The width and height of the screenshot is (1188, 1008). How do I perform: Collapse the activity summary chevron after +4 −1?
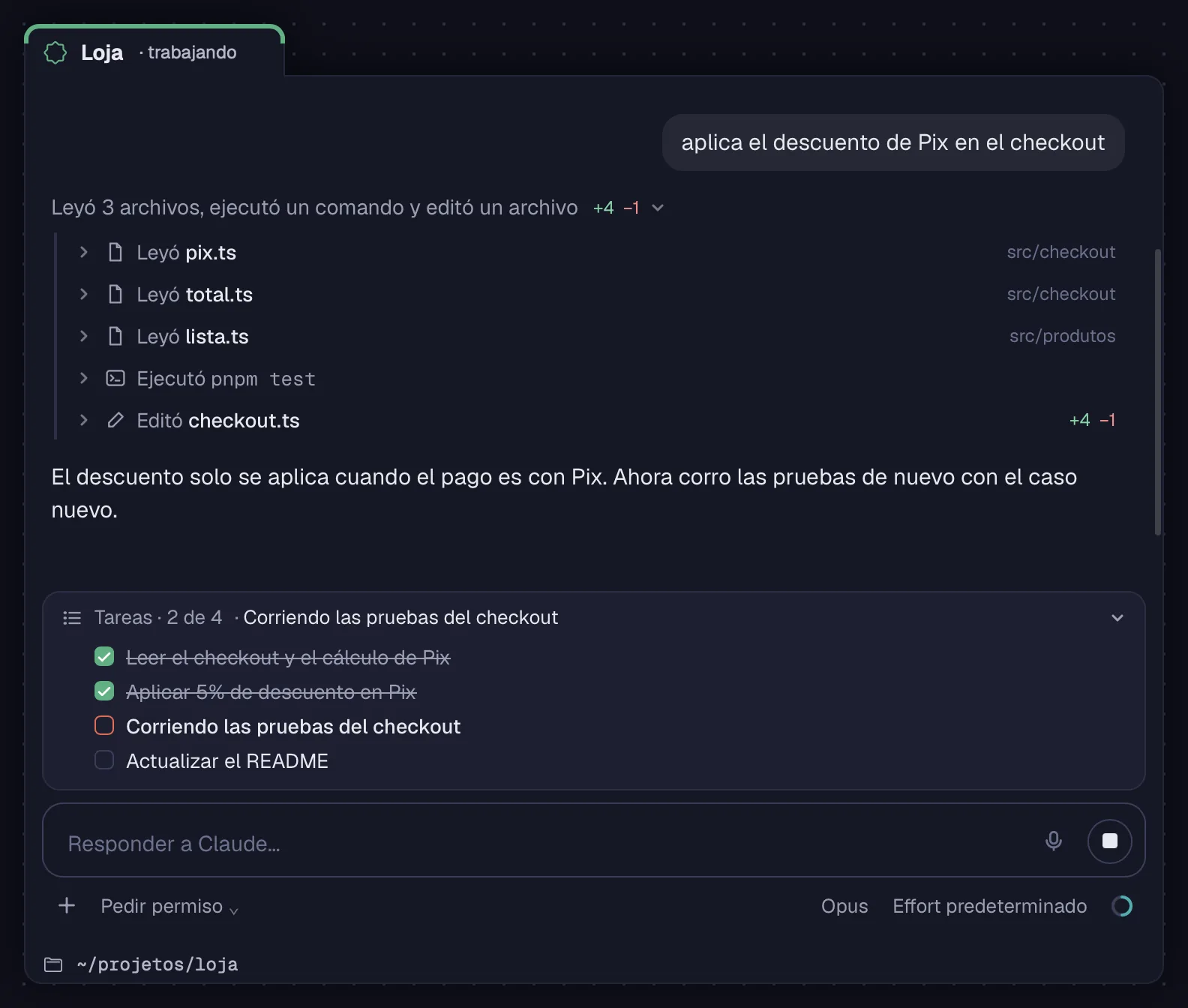coord(658,208)
